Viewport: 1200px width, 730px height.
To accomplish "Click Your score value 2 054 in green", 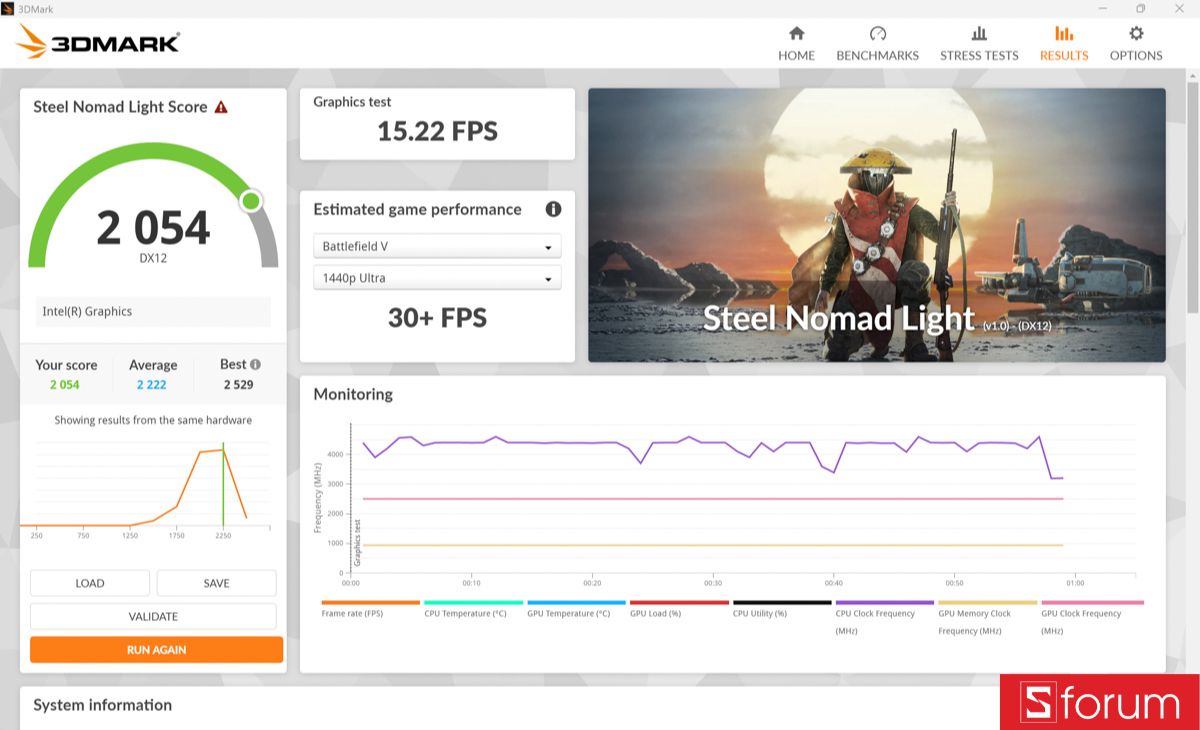I will (x=64, y=385).
